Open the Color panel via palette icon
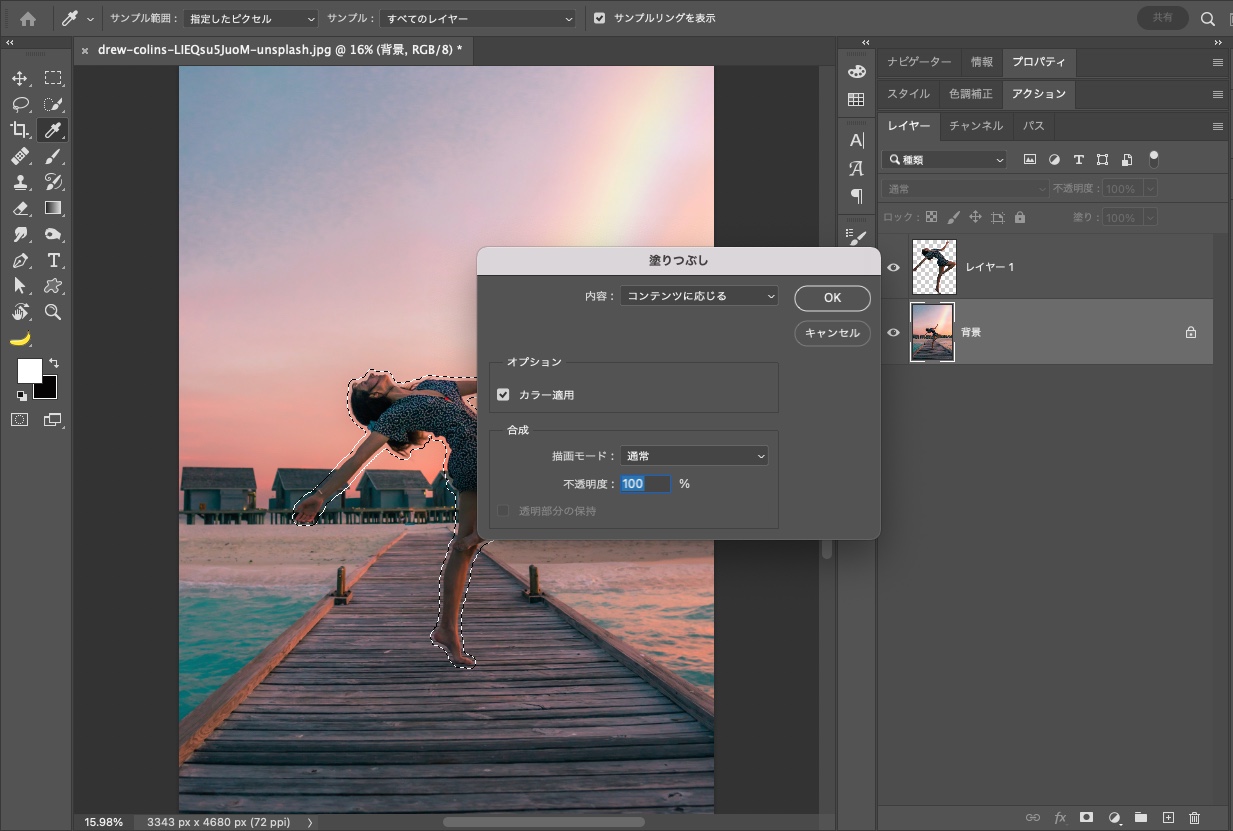1233x831 pixels. [x=856, y=71]
